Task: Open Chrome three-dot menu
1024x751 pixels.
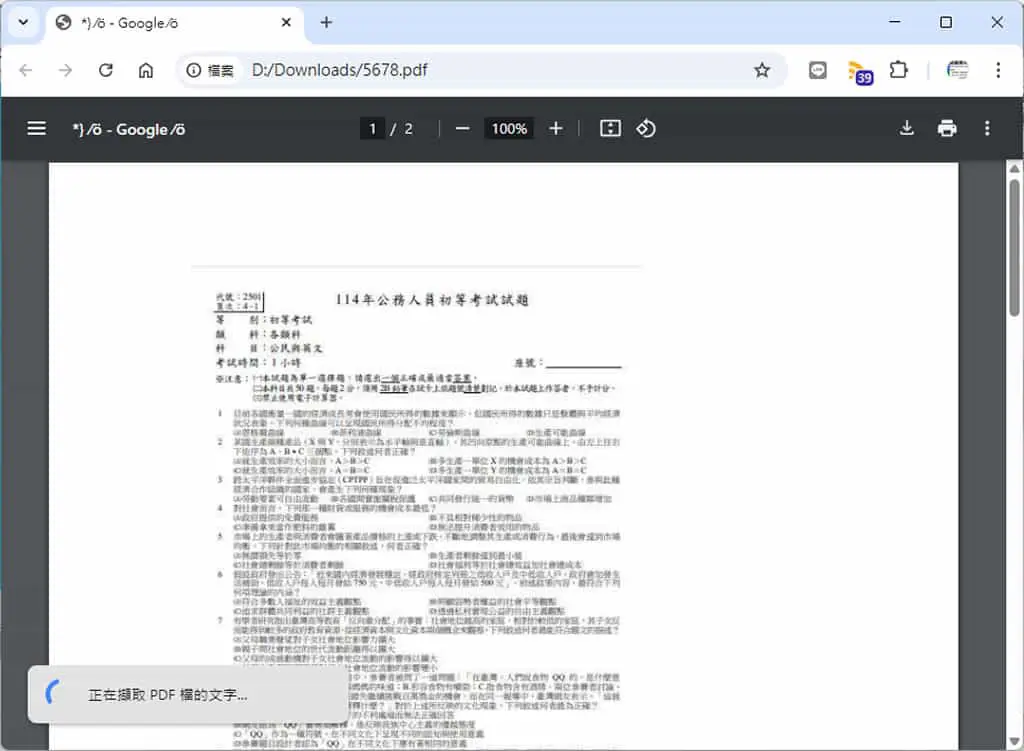Action: pyautogui.click(x=998, y=70)
